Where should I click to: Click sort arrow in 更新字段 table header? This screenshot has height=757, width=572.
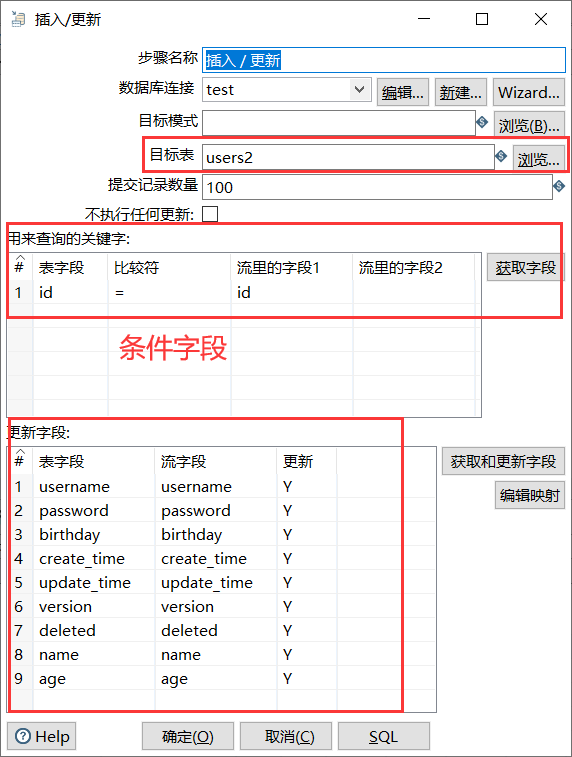pos(20,452)
